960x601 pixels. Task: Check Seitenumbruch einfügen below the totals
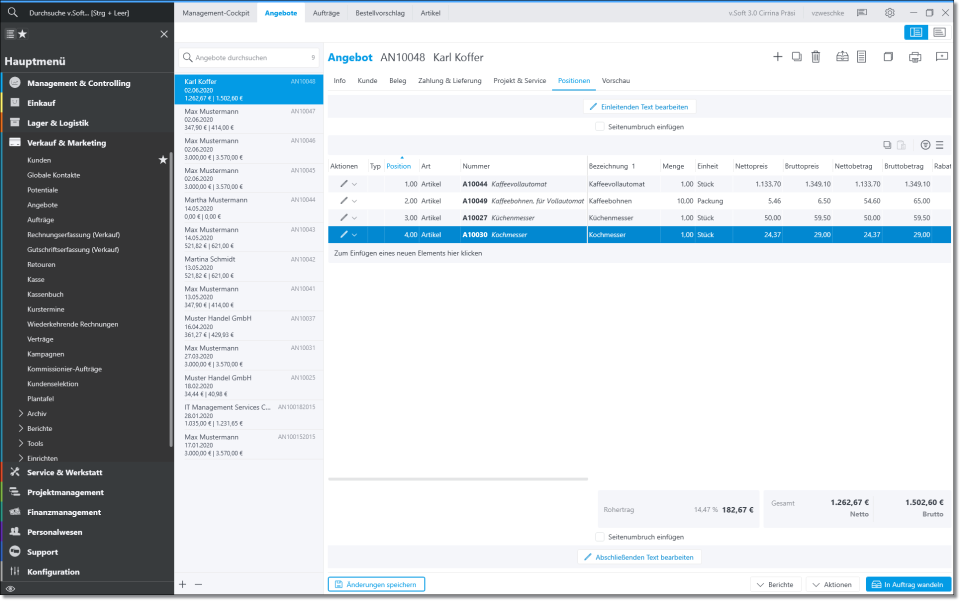[600, 537]
